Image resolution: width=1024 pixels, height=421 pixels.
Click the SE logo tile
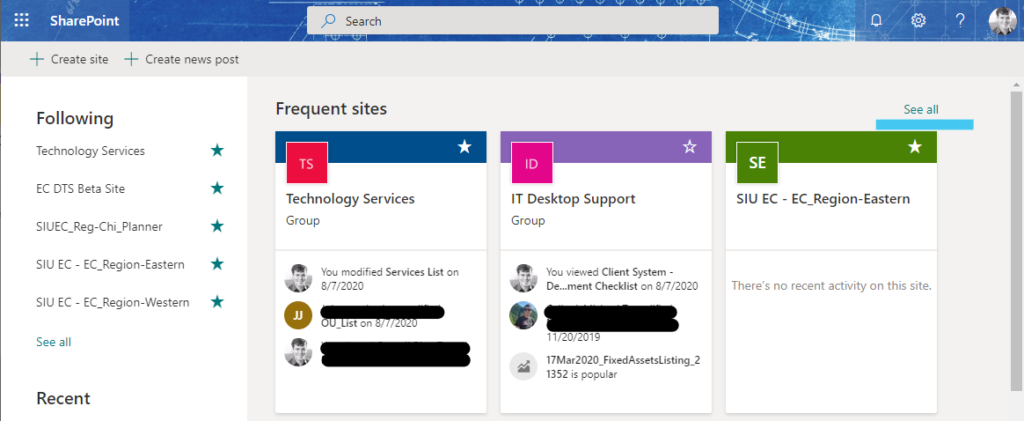(x=757, y=163)
